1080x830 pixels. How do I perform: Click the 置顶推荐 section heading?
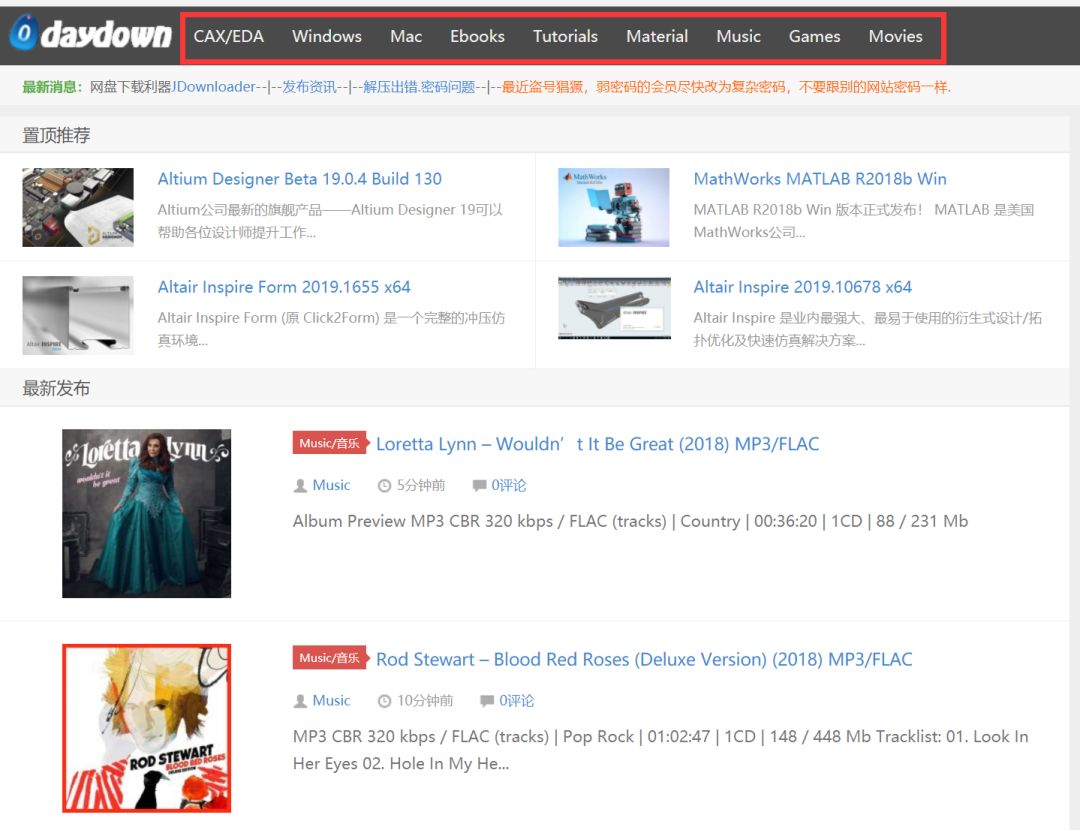pyautogui.click(x=56, y=136)
